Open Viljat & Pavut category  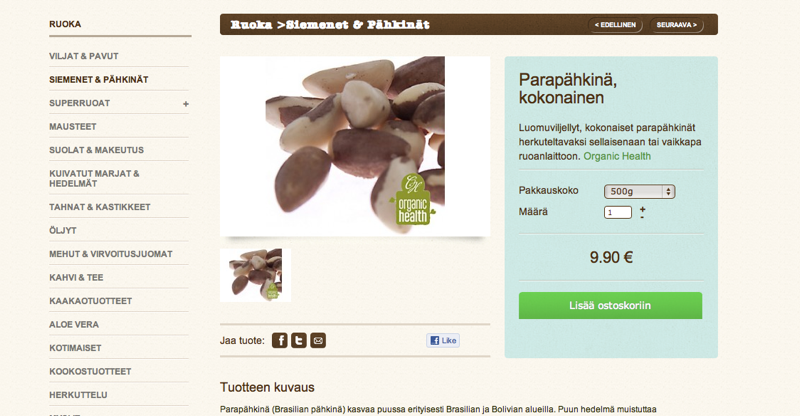84,56
